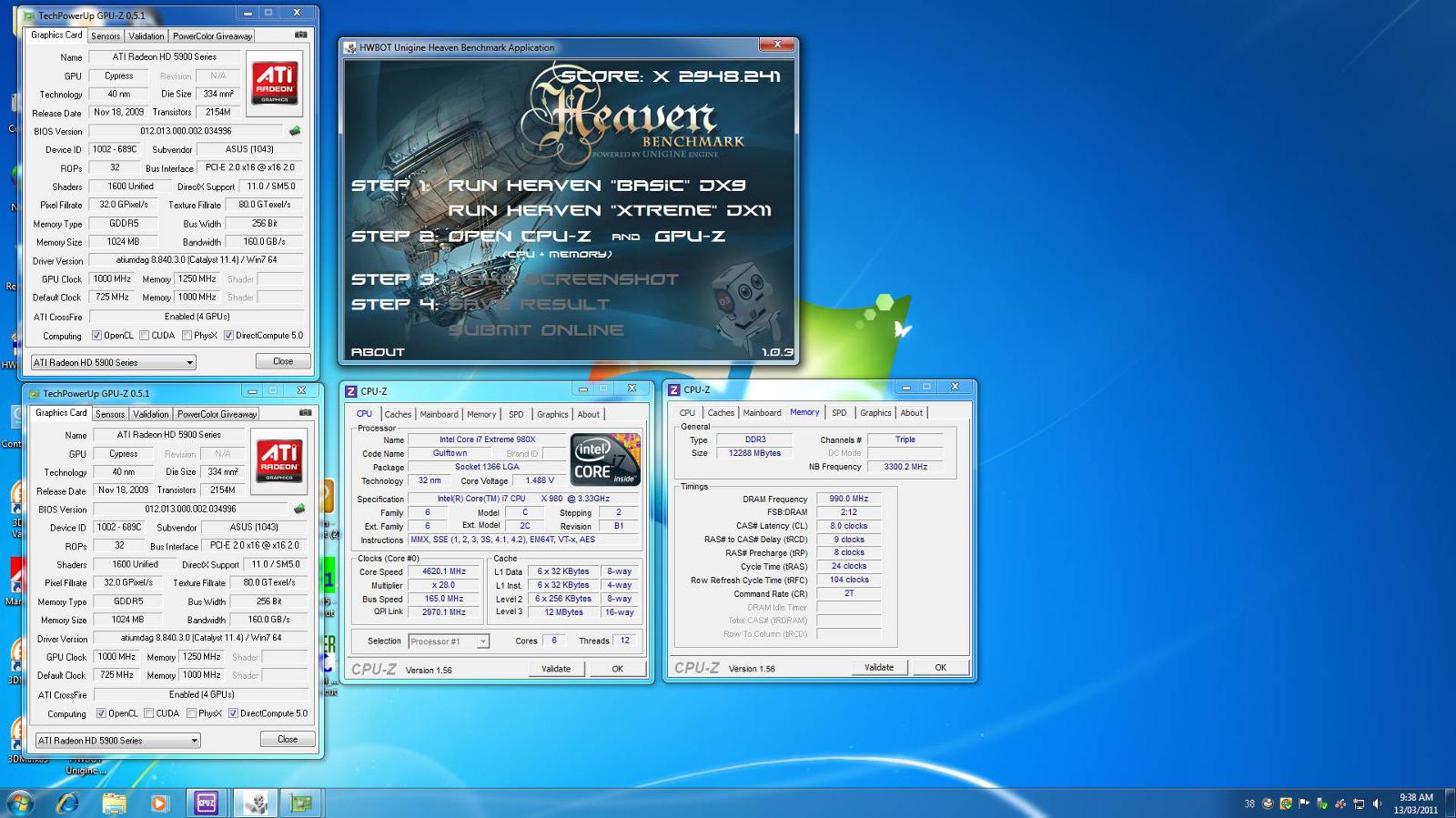Click OK button in left CPU-Z
The image size is (1456, 818).
(617, 669)
